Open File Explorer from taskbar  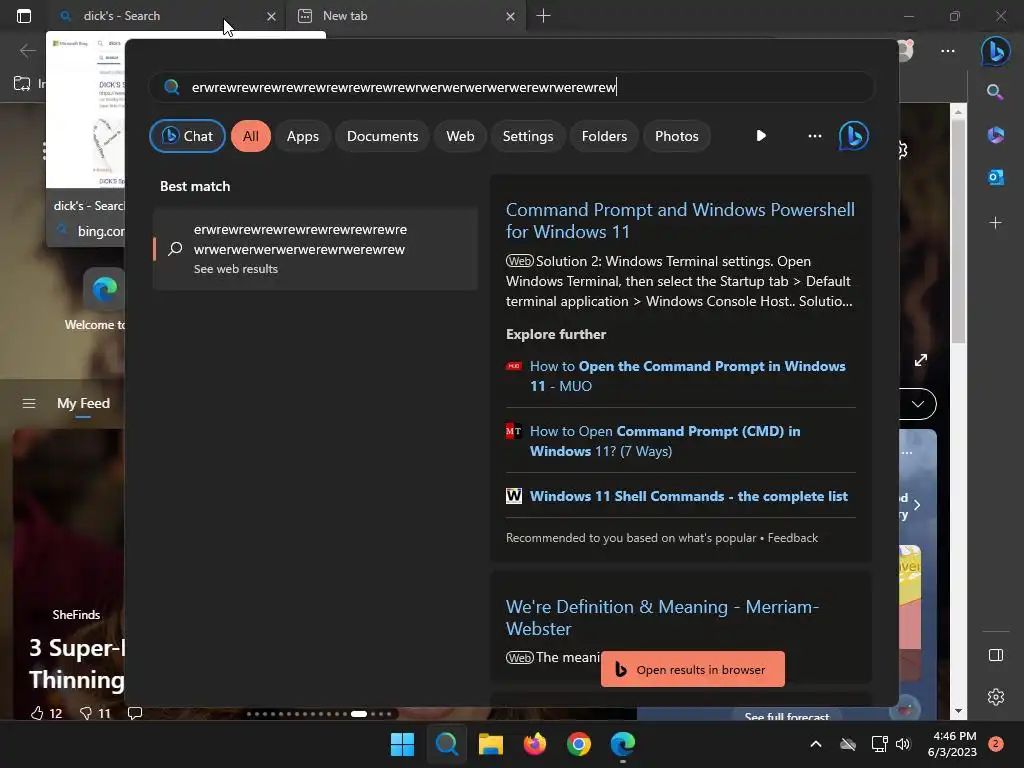pos(490,744)
